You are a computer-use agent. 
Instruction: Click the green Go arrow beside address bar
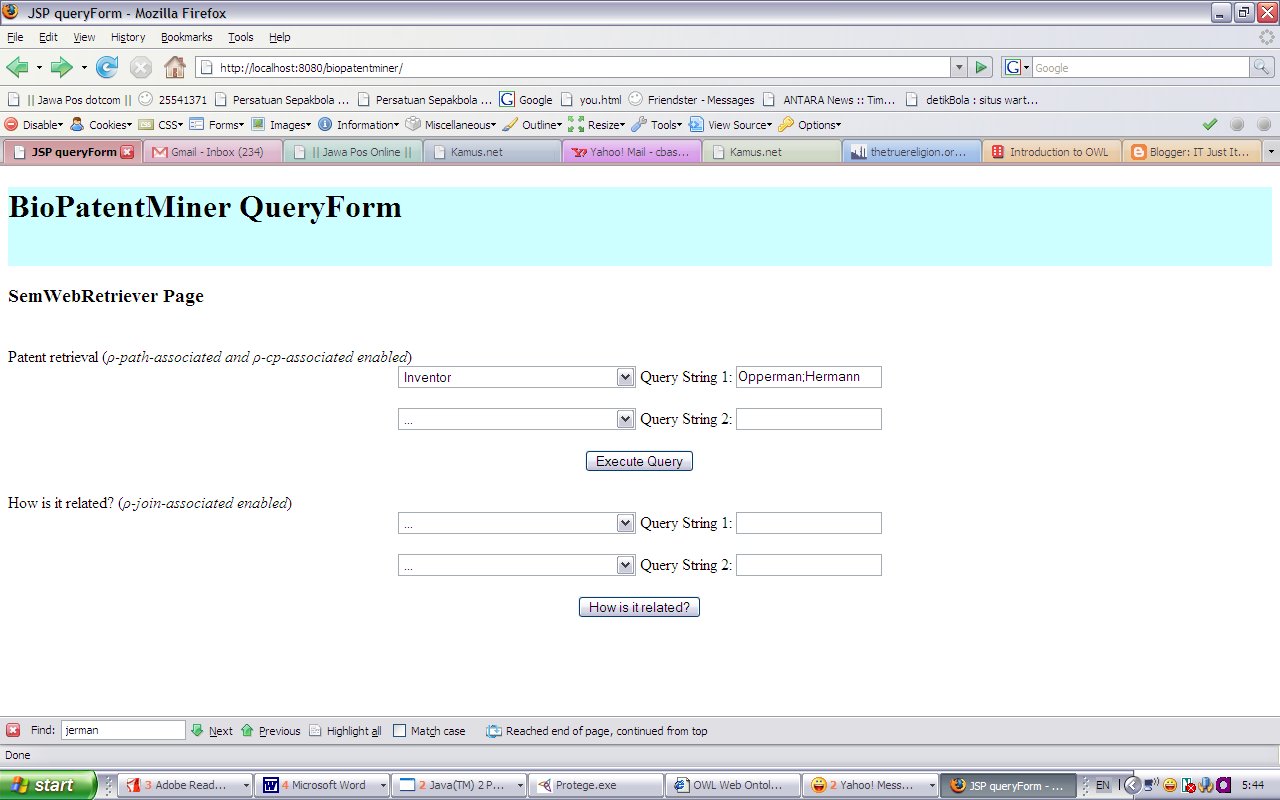click(x=981, y=67)
